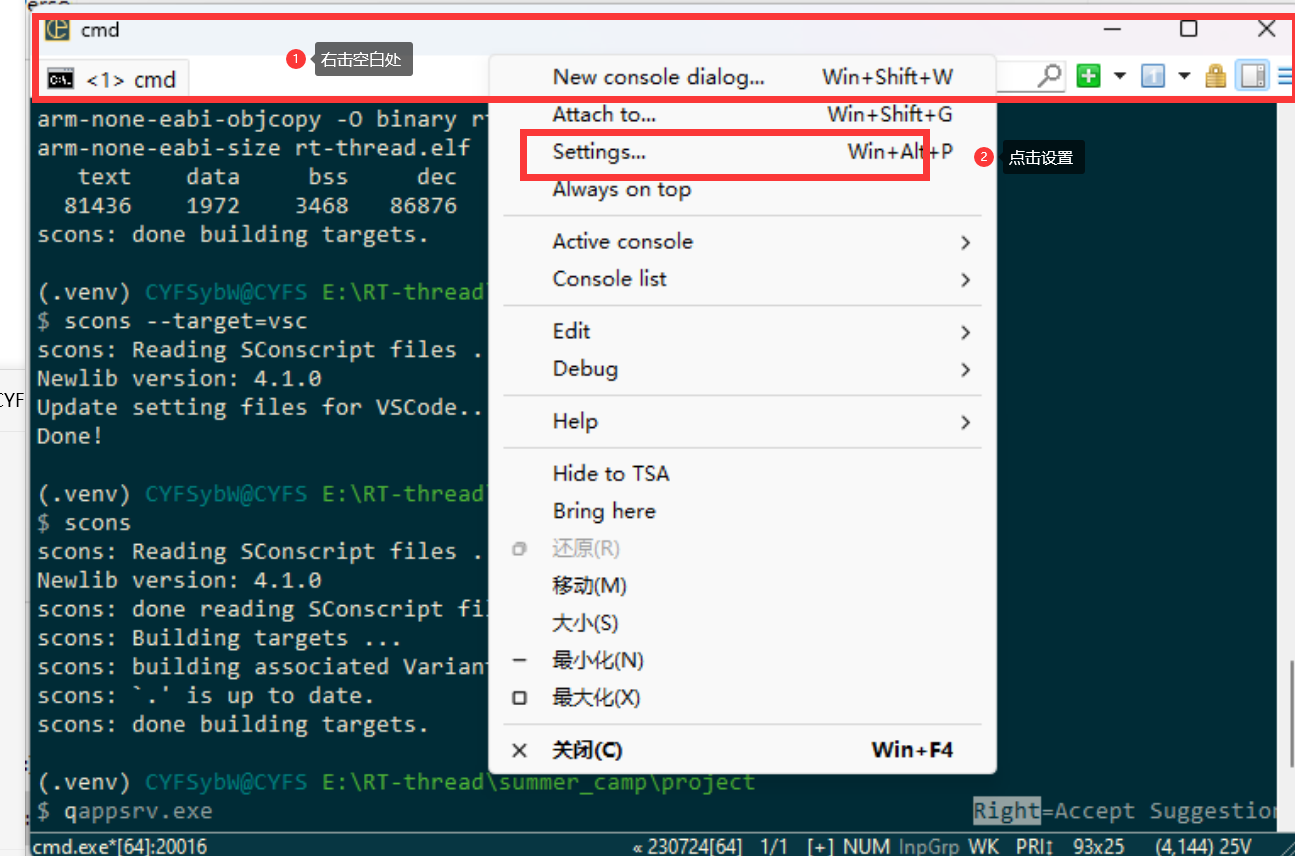Click the cmd icon on the console tab
Screen dimensions: 1295x856
tap(60, 77)
